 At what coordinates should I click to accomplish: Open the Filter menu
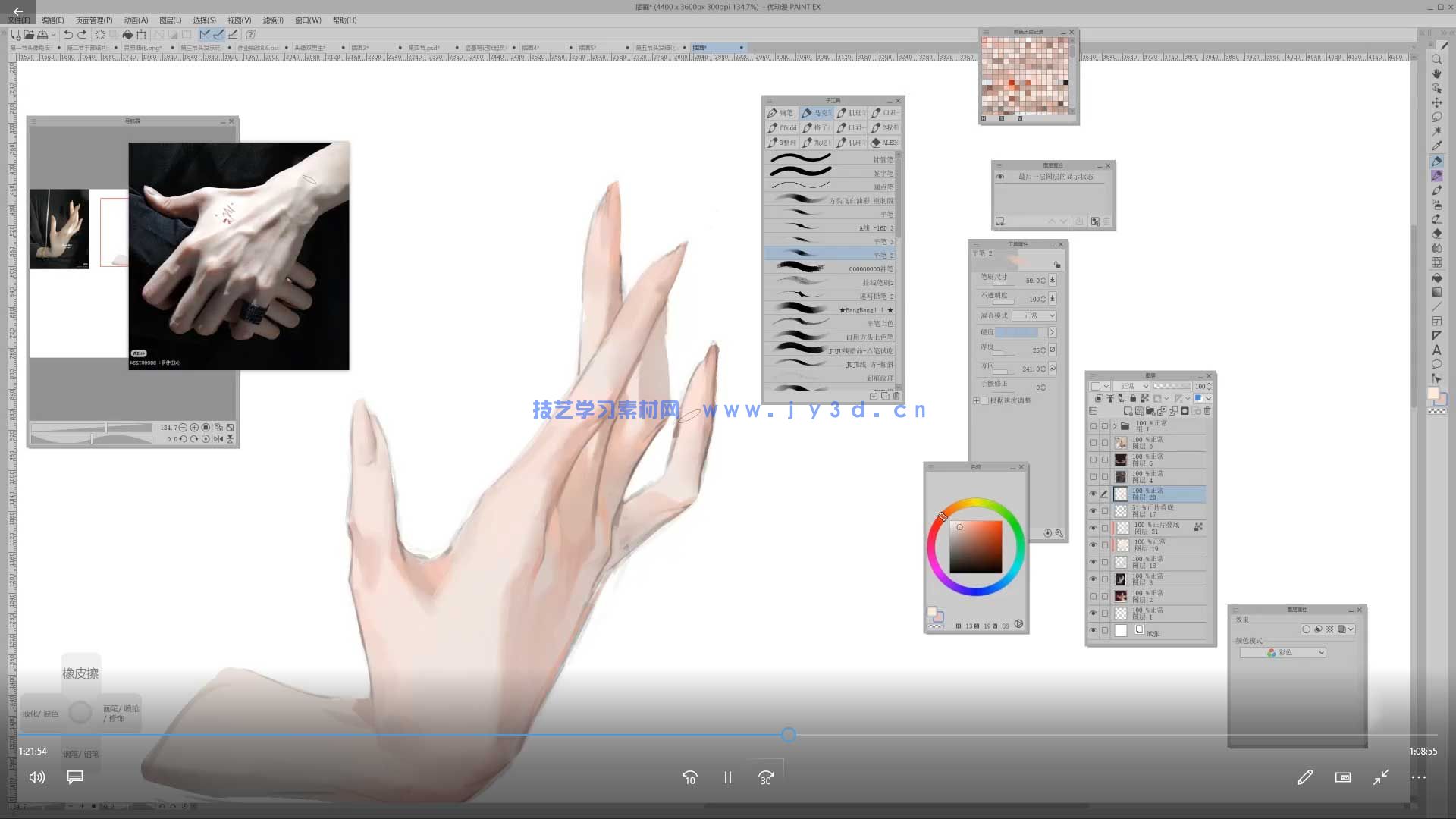[x=272, y=20]
